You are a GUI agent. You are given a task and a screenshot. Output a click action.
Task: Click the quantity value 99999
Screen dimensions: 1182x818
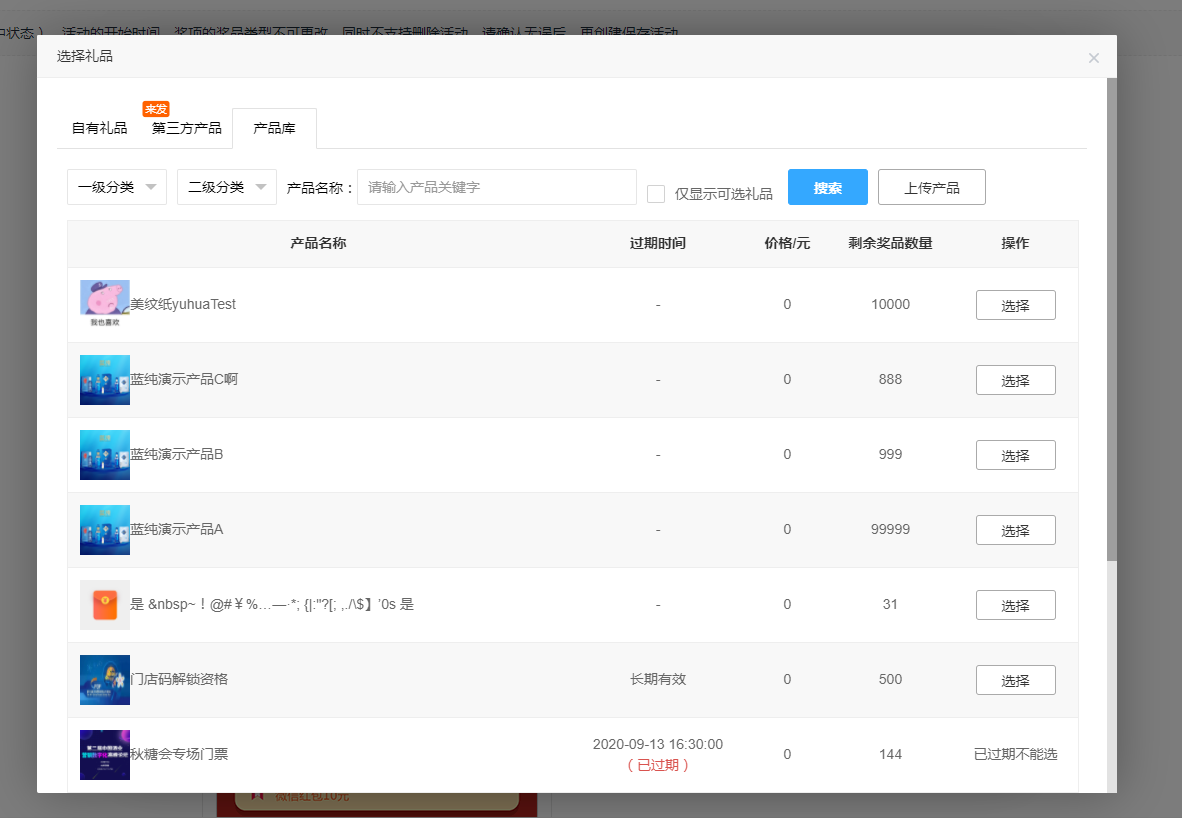[x=890, y=529]
